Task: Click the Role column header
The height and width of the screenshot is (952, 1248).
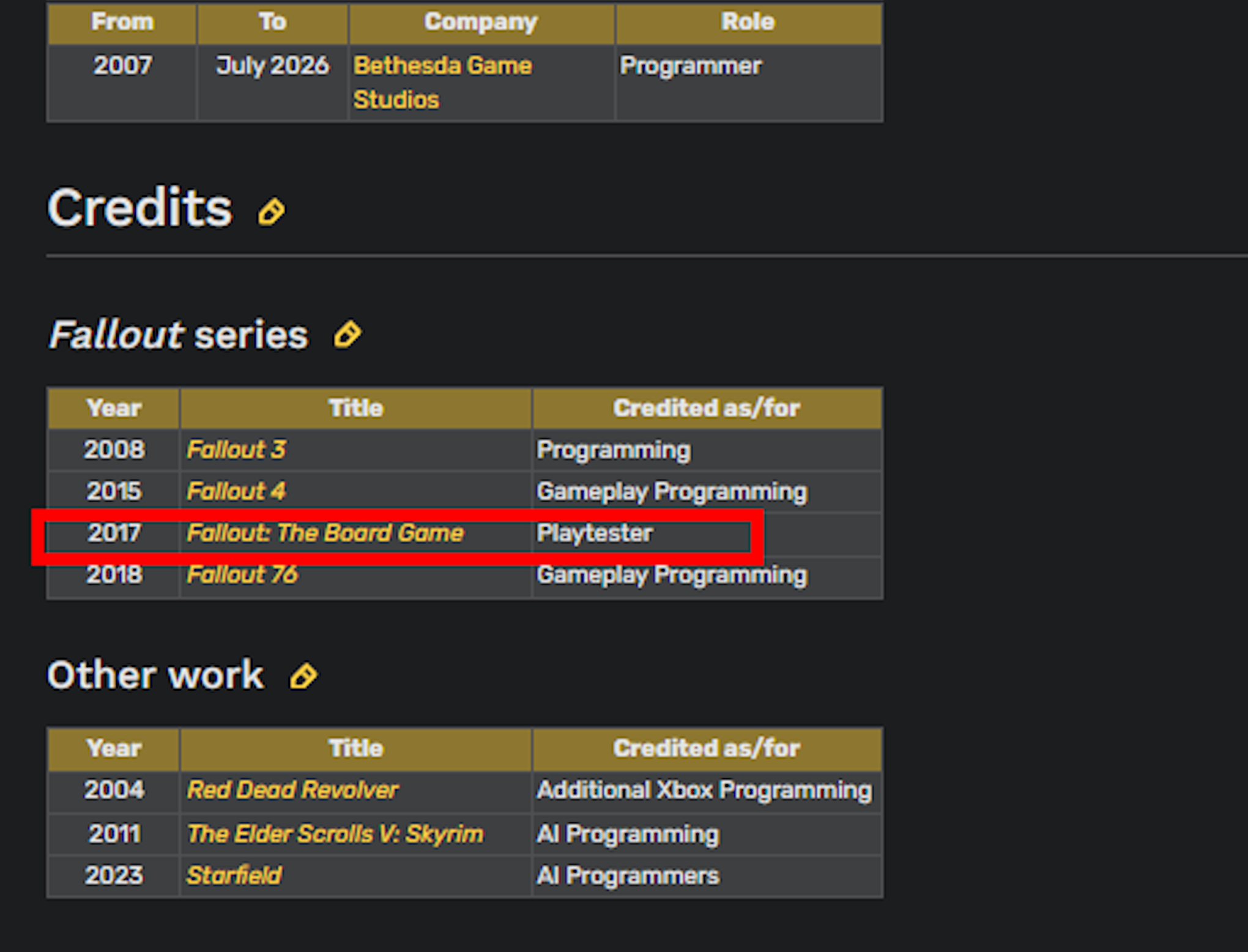Action: point(748,23)
